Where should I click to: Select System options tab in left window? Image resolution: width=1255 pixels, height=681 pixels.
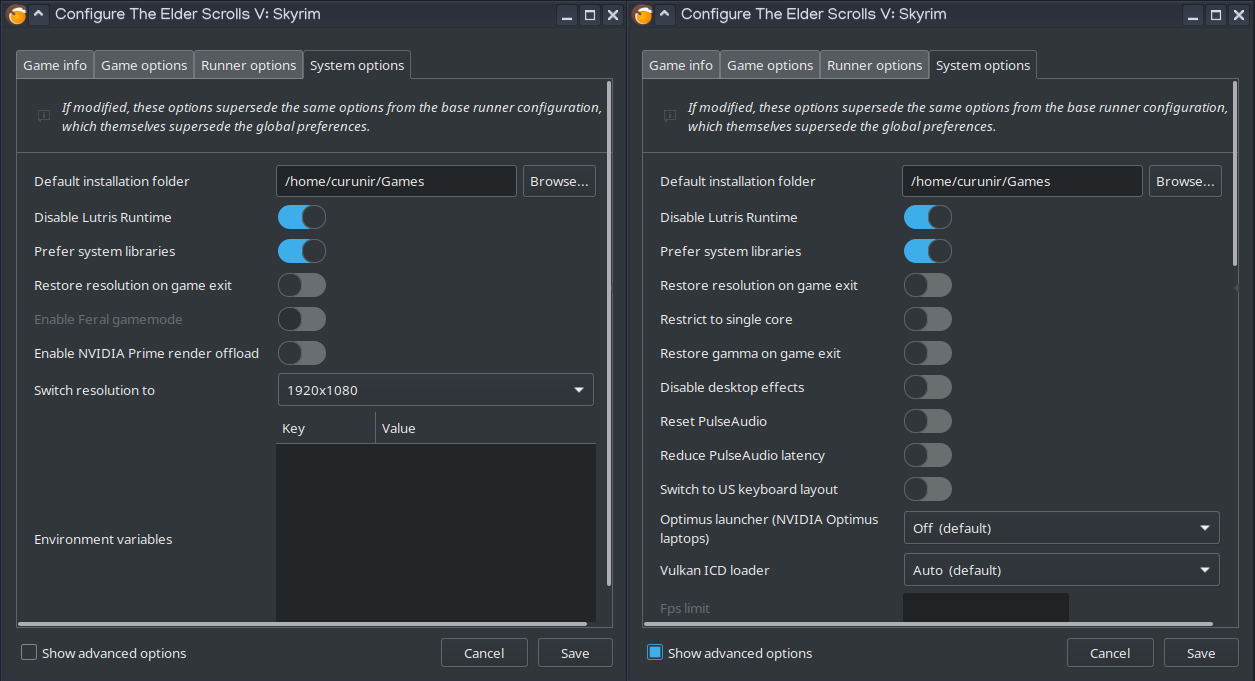[357, 65]
